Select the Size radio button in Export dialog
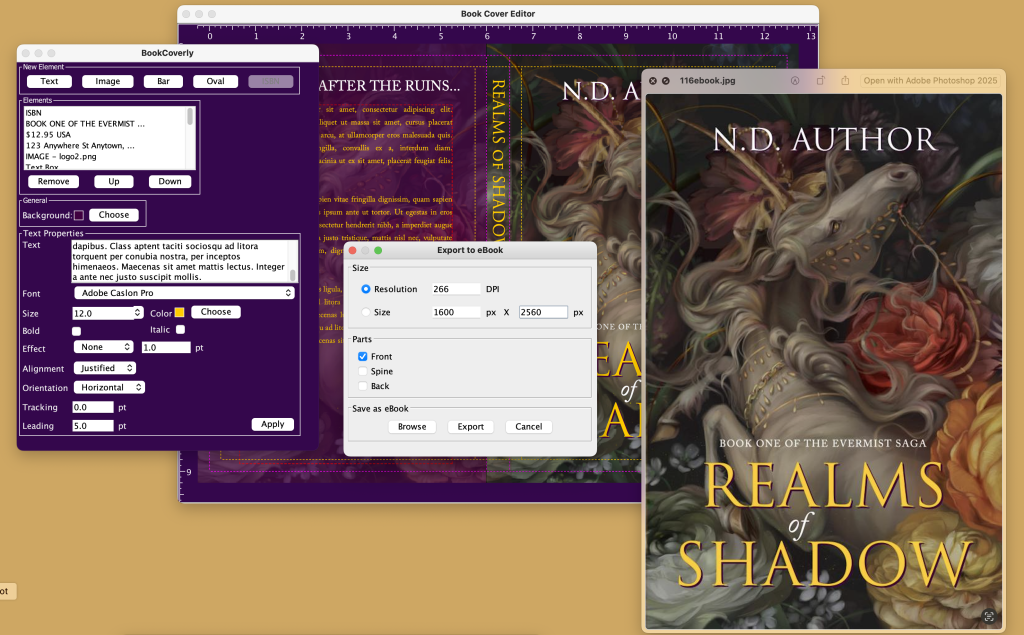The image size is (1024, 635). (366, 312)
